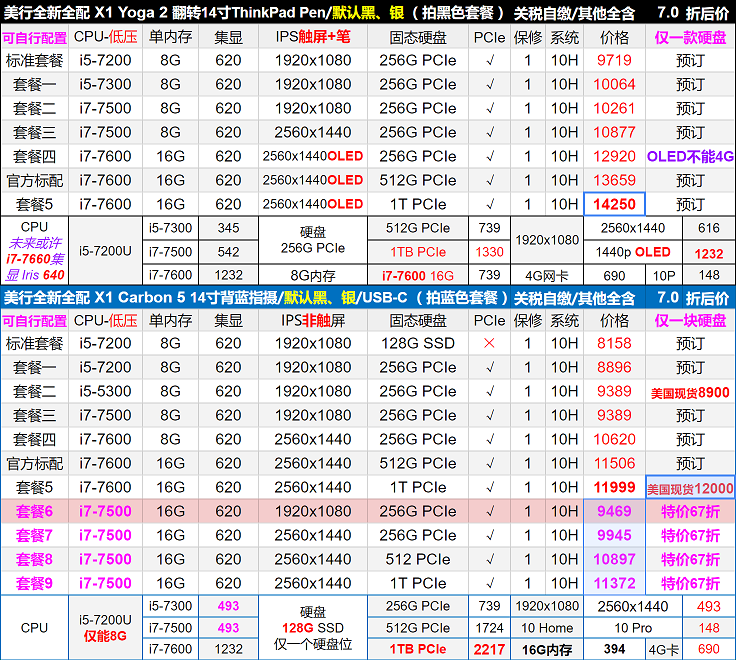Click the '1440p OLED' cell

pos(633,252)
